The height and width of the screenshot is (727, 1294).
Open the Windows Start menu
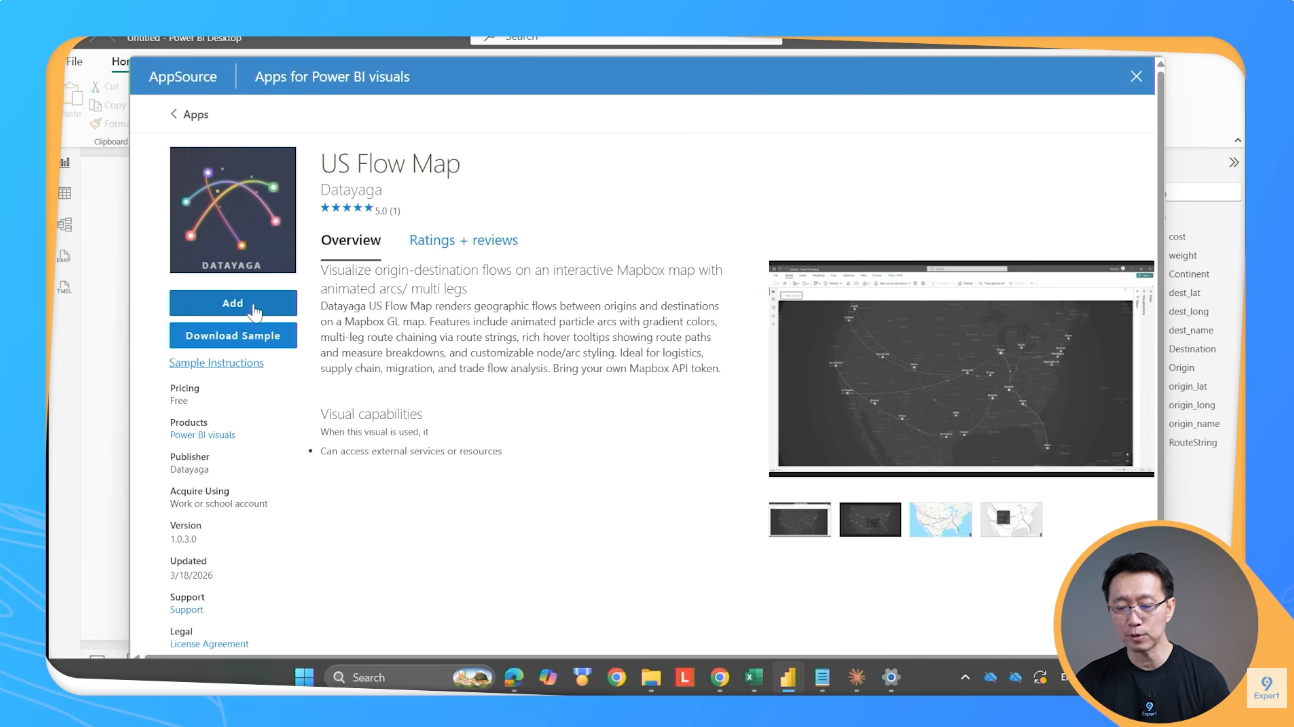coord(304,677)
